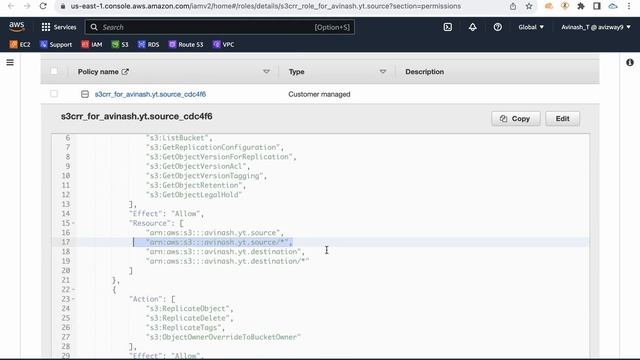The image size is (640, 360).
Task: Open the CloudShell terminal icon
Action: click(448, 27)
